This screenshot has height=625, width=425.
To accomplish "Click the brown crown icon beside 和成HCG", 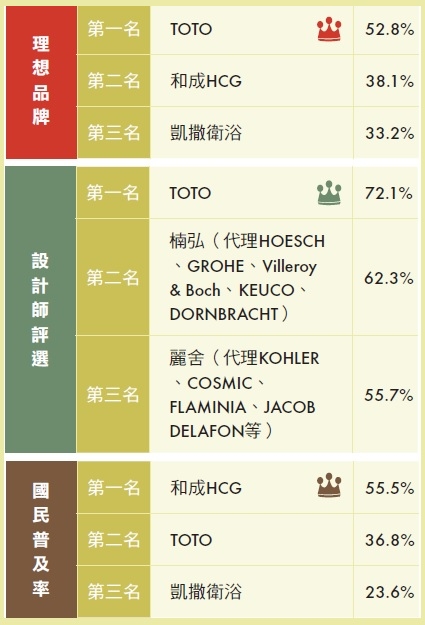I will pyautogui.click(x=329, y=485).
